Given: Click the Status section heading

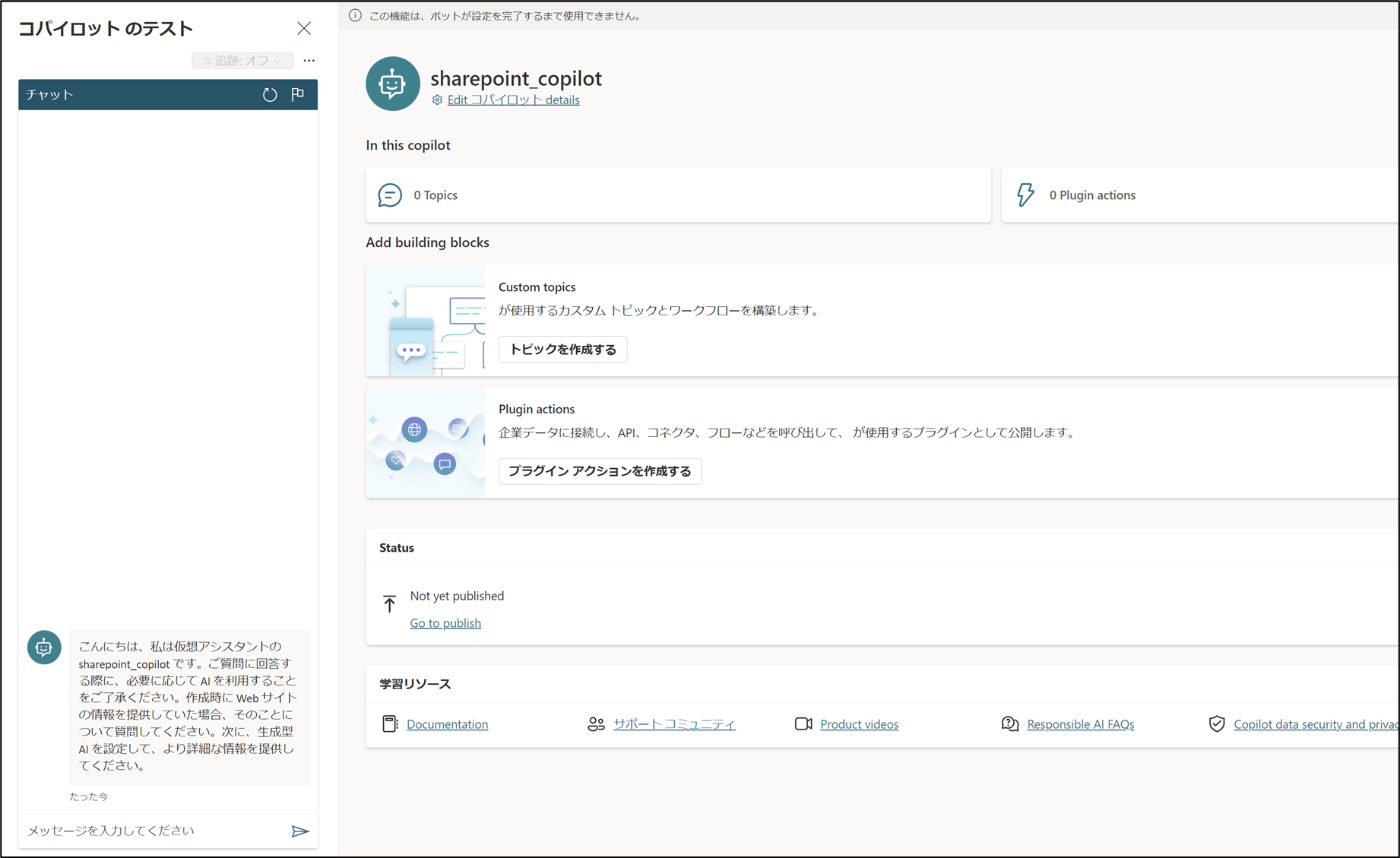Looking at the screenshot, I should pos(397,548).
